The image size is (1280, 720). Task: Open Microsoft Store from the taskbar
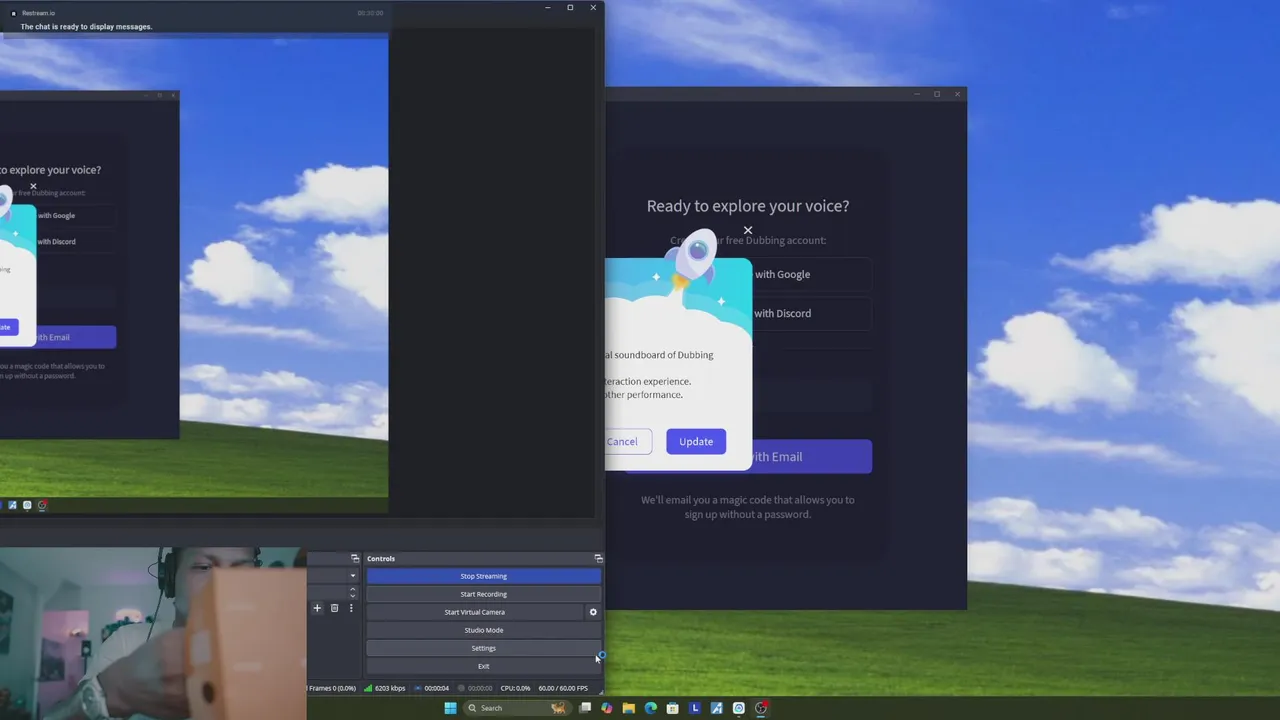[x=673, y=708]
